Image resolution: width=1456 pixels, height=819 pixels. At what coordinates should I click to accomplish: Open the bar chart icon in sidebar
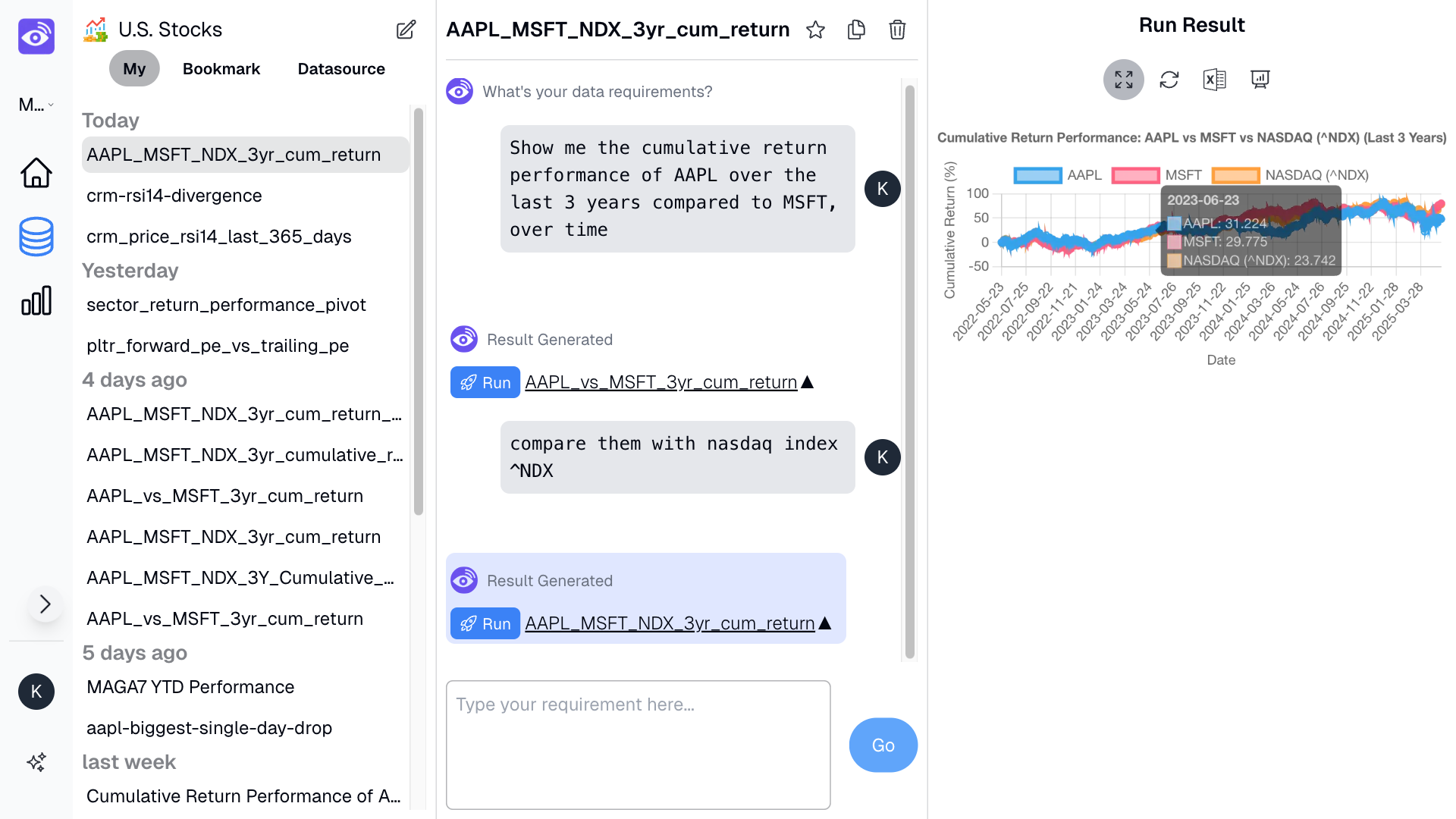pos(36,300)
